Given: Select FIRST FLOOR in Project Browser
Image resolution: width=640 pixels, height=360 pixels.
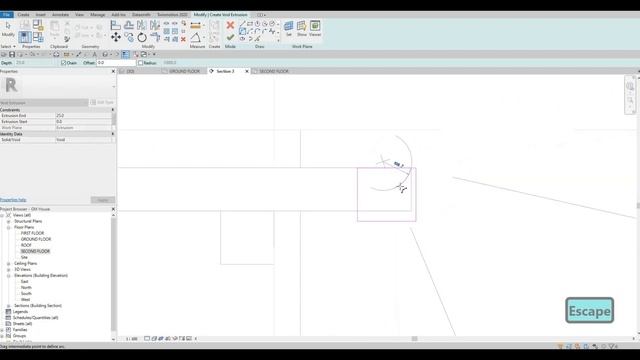Looking at the screenshot, I should click(x=32, y=233).
